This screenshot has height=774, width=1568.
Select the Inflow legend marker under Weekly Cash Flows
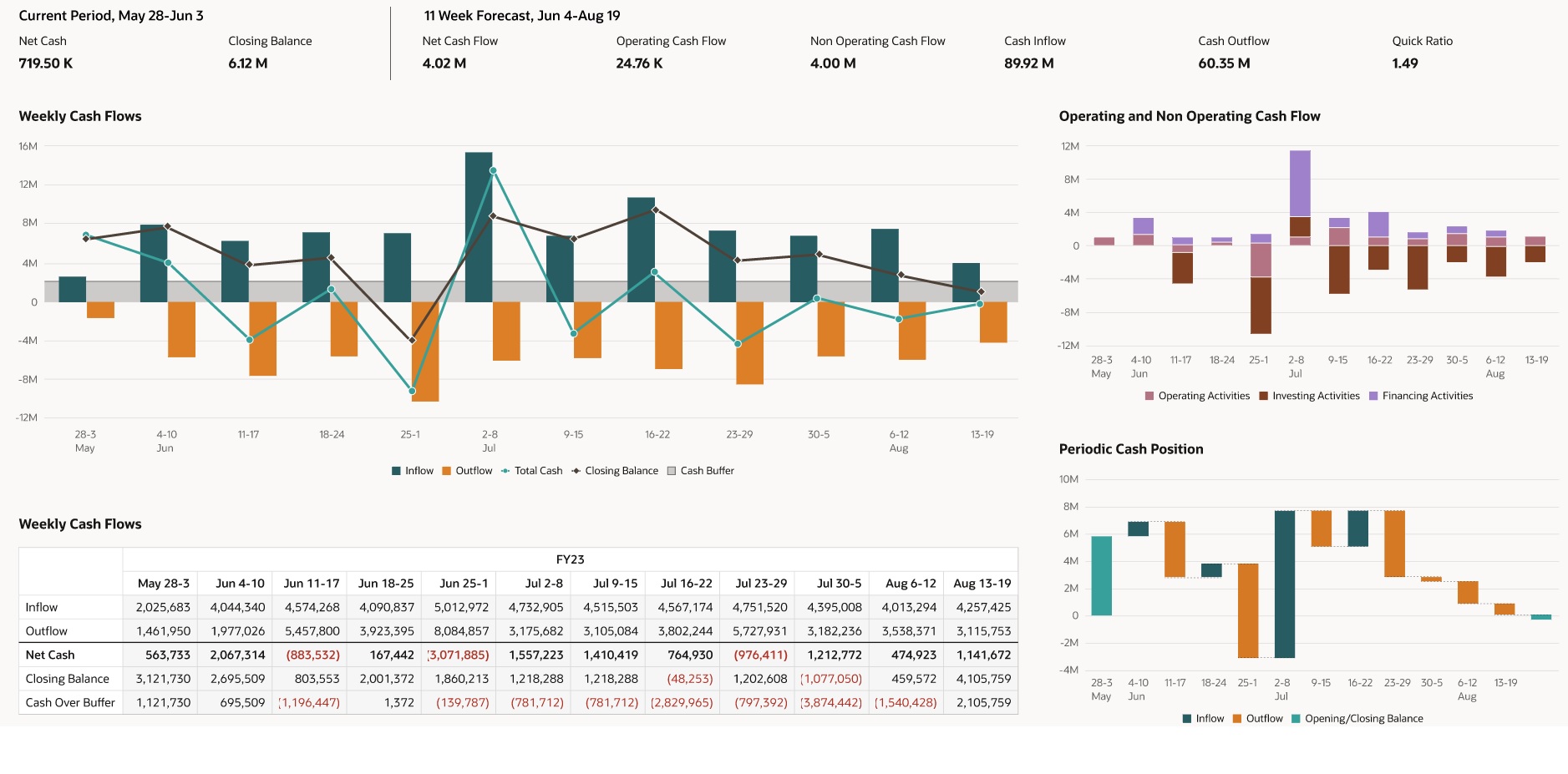396,470
